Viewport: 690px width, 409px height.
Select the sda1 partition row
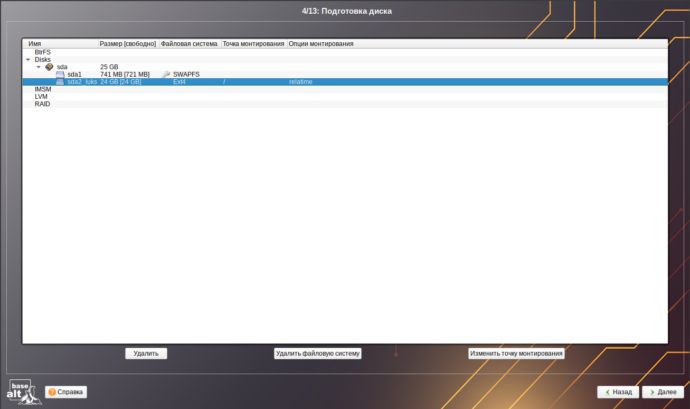[x=345, y=74]
